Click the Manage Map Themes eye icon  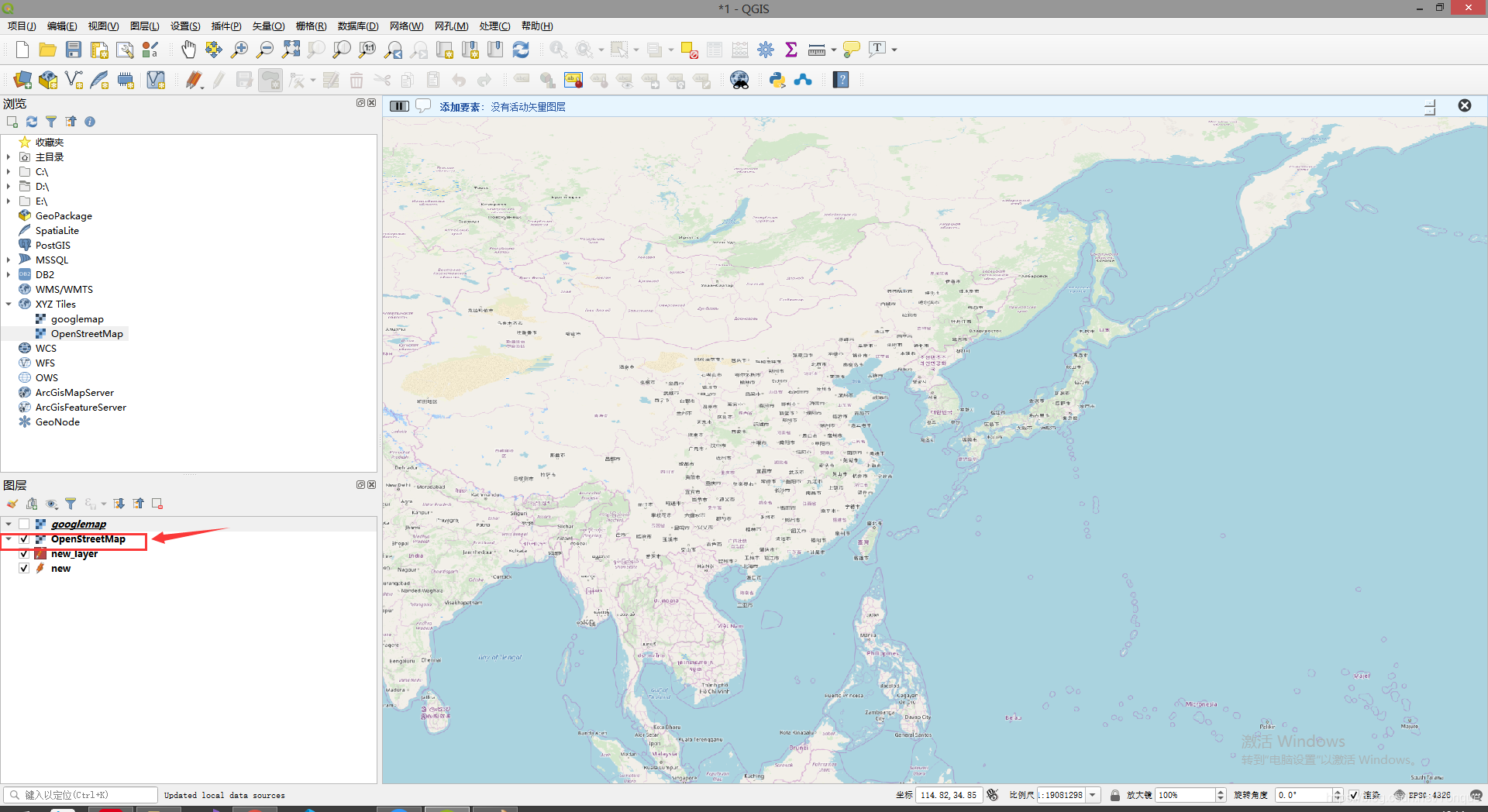coord(52,504)
